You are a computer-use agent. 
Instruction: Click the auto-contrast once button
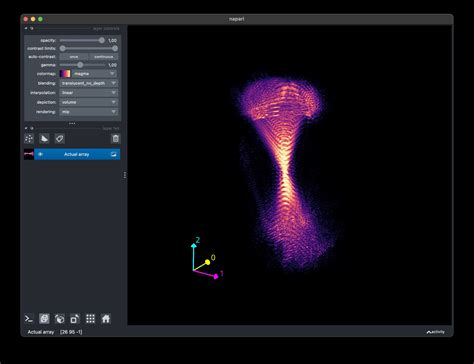(x=74, y=57)
